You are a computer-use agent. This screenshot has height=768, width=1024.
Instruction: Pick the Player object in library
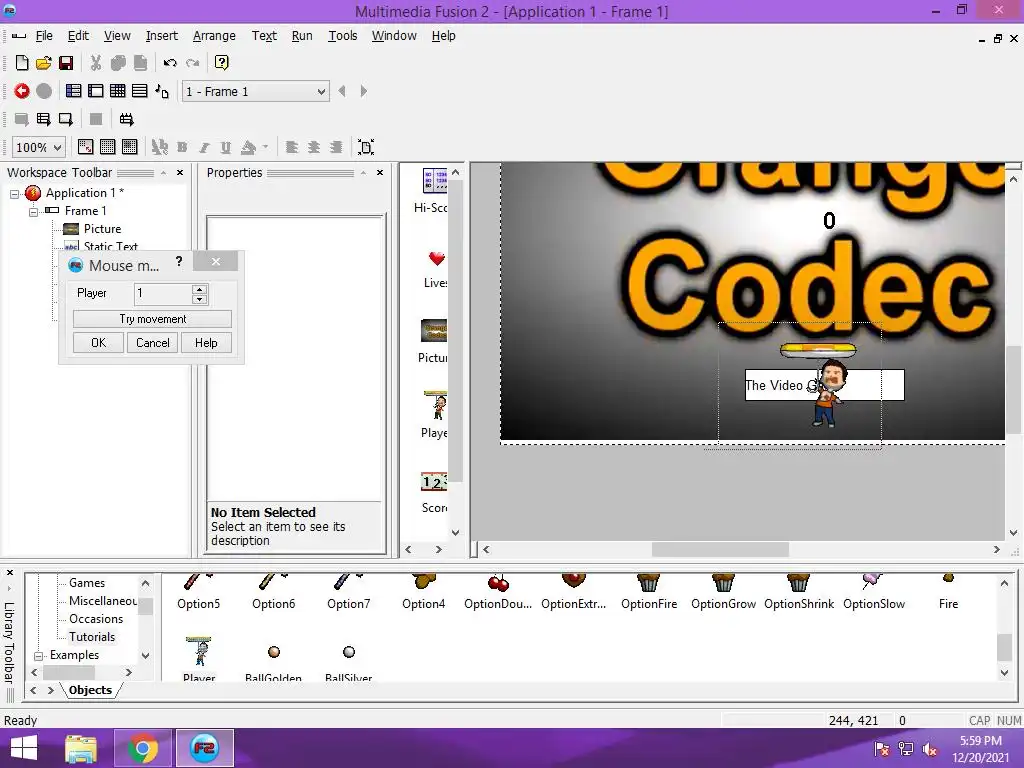pos(199,652)
